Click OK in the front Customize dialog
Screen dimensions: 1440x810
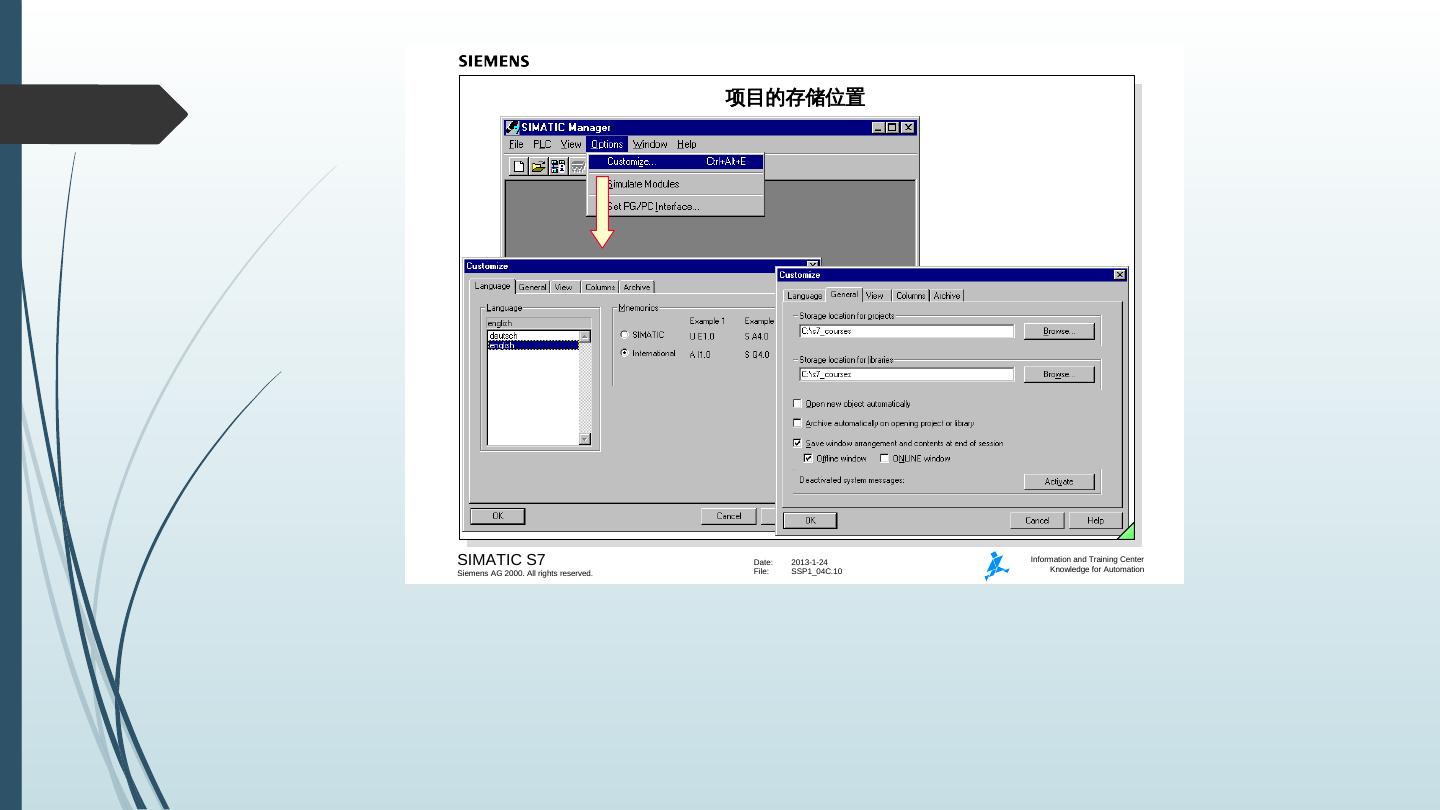tap(810, 520)
